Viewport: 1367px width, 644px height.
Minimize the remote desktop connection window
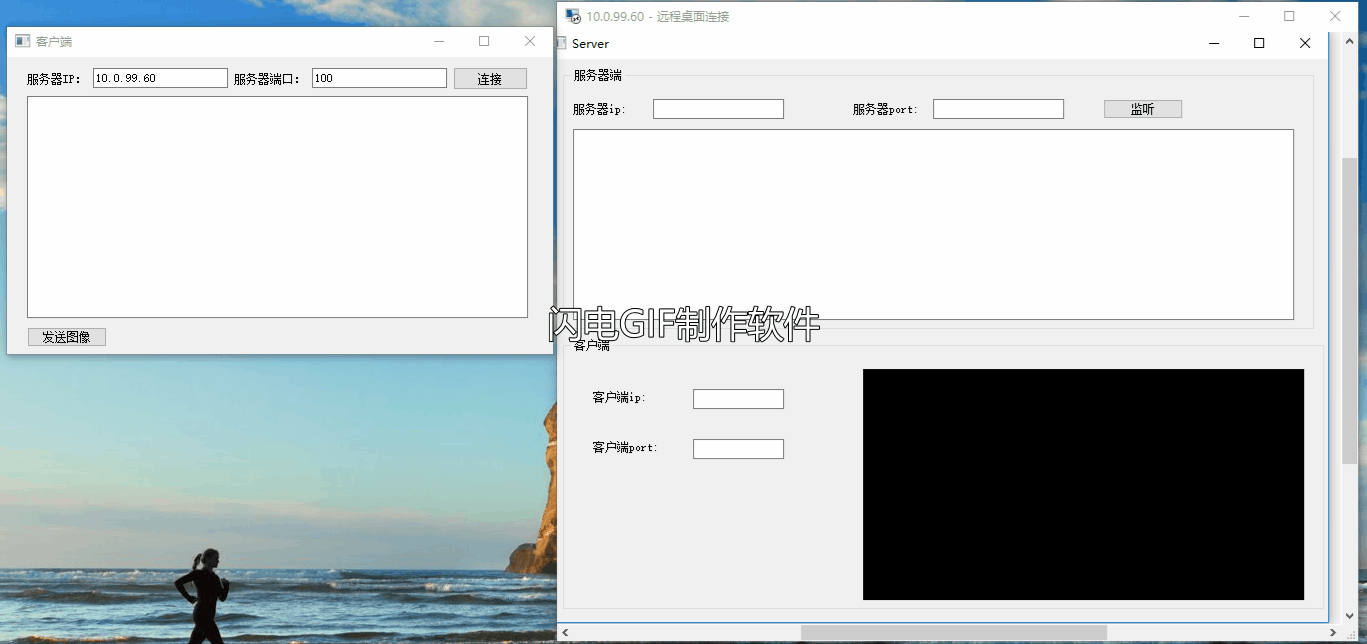(1244, 16)
